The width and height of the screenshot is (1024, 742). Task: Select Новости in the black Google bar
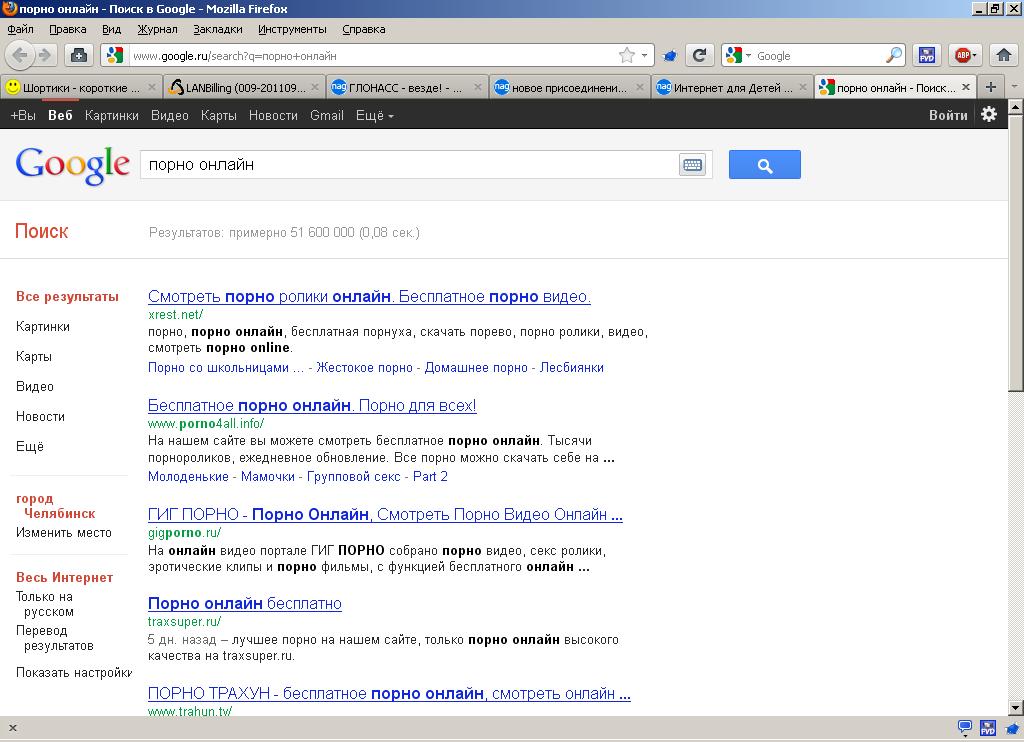click(x=273, y=116)
